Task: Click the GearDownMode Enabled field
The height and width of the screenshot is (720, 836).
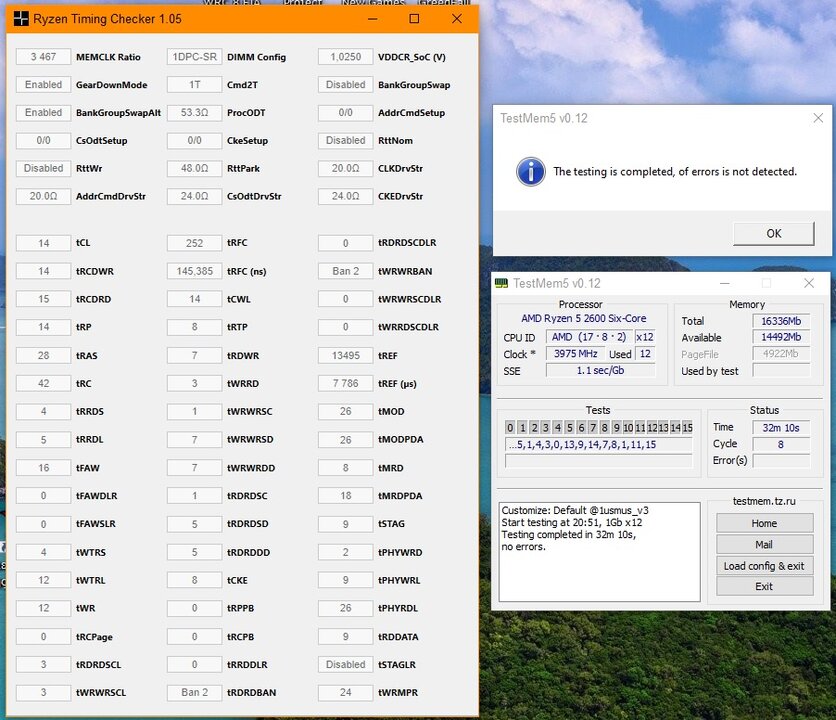Action: [x=43, y=84]
